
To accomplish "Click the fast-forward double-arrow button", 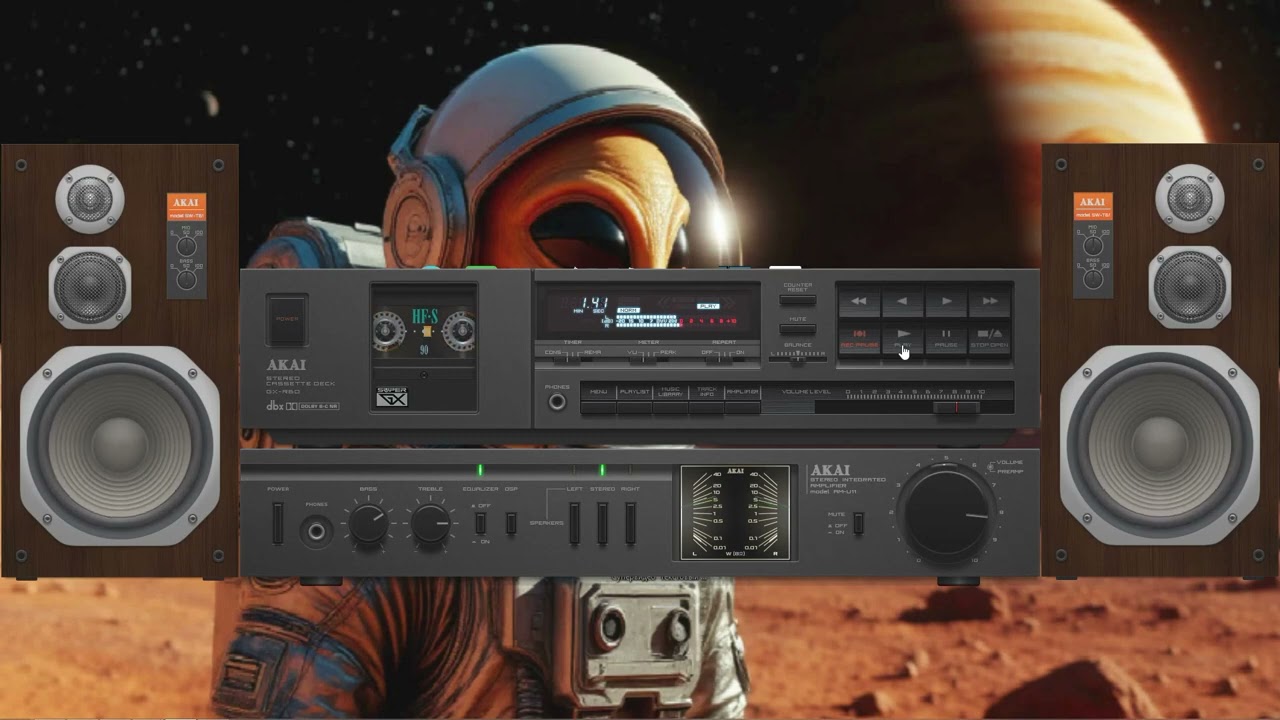I will (x=990, y=300).
